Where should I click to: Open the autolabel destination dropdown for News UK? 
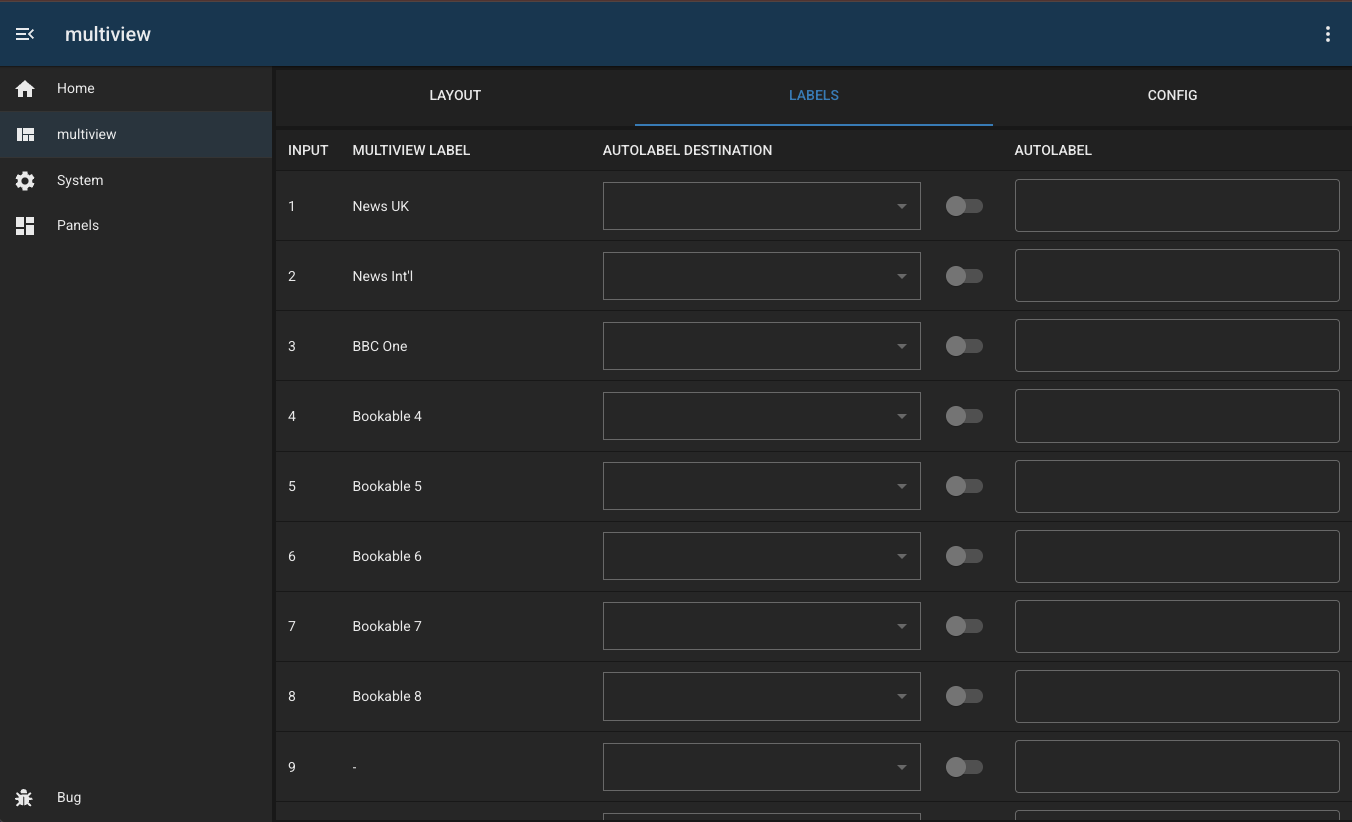point(761,206)
